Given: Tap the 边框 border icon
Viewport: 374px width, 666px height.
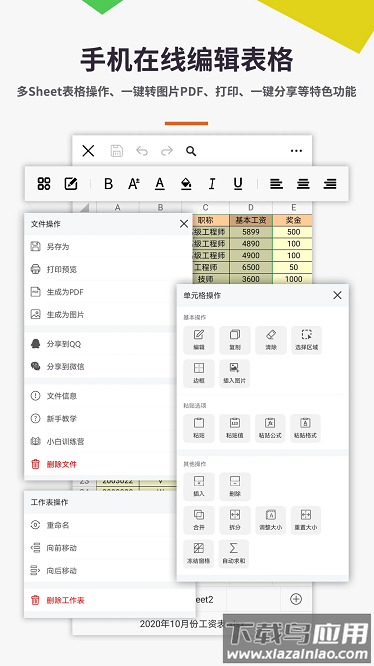Looking at the screenshot, I should 199,373.
